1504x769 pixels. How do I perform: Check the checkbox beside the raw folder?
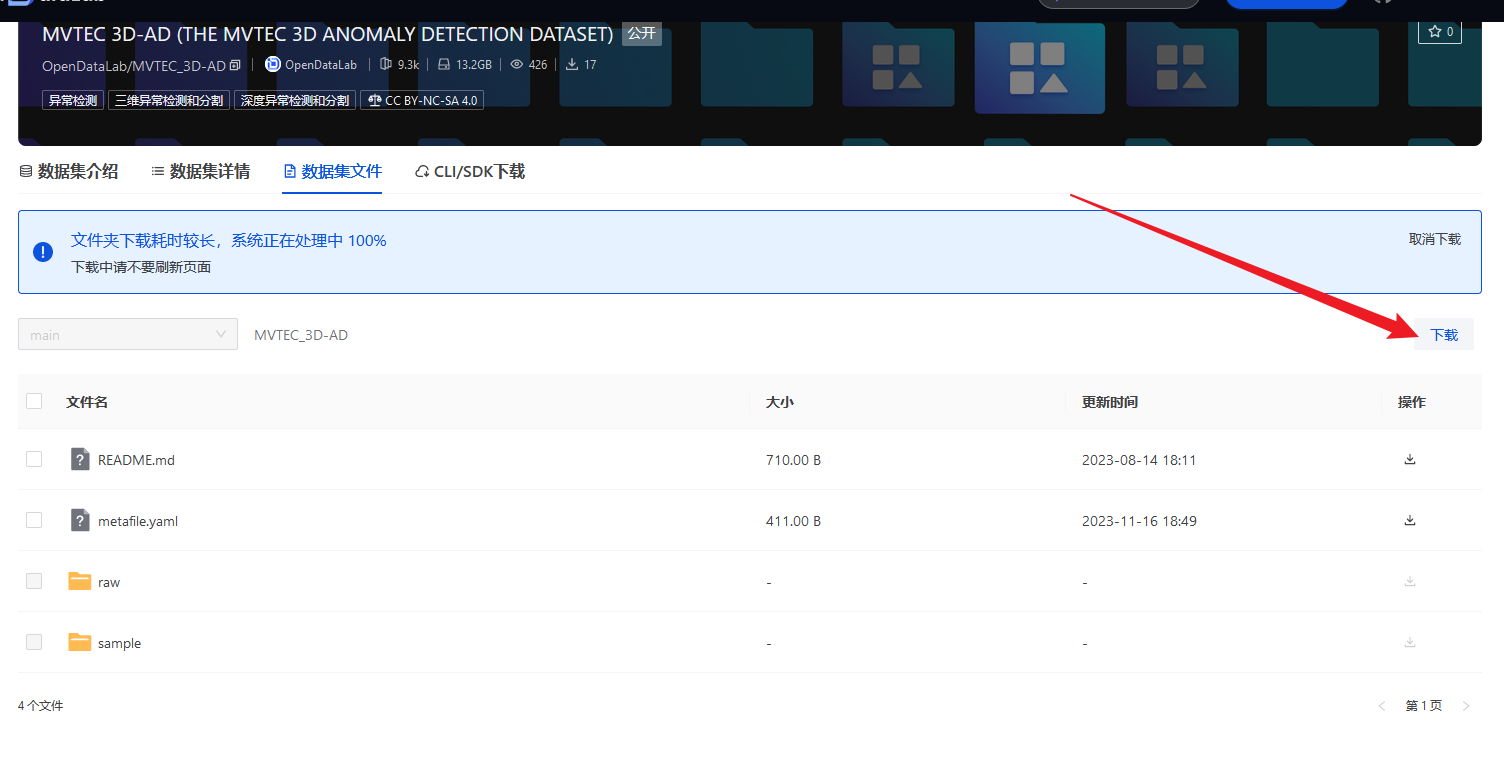point(34,581)
